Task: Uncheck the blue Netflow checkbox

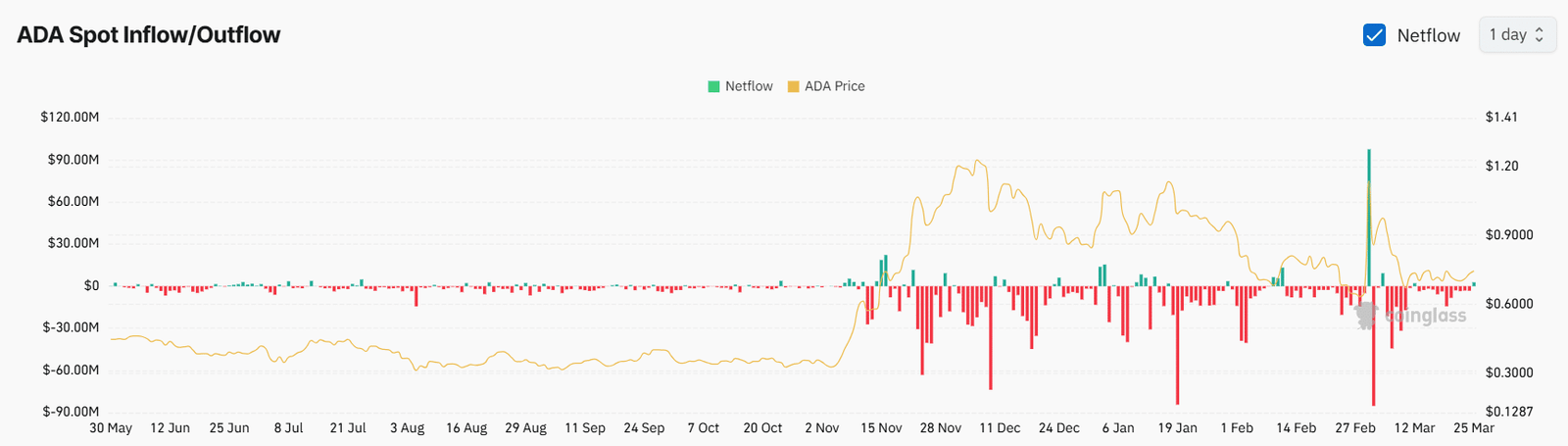Action: pos(1374,35)
